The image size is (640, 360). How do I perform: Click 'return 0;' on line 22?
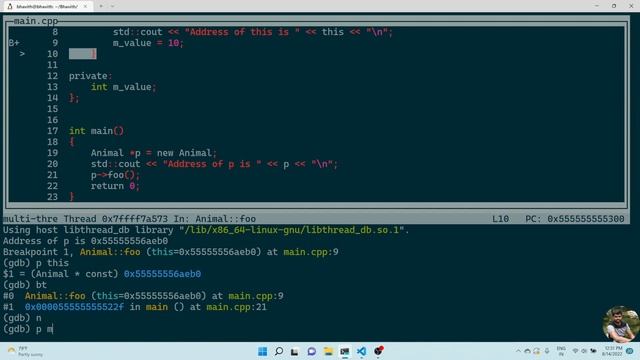point(115,186)
